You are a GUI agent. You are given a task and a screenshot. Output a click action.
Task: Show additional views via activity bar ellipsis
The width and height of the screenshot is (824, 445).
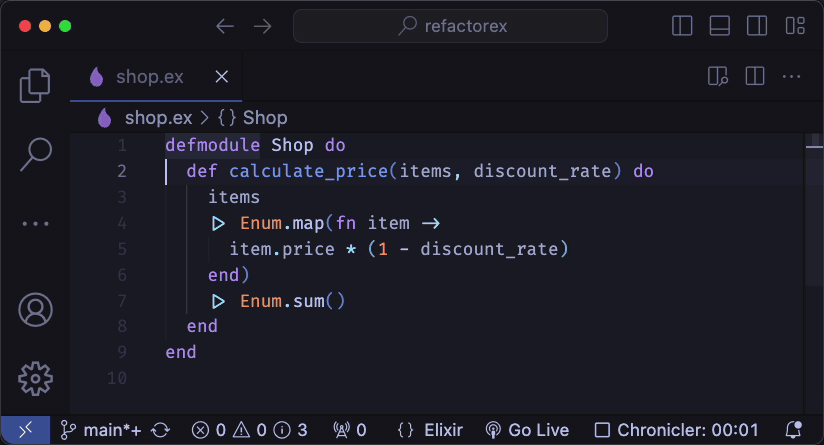[35, 224]
